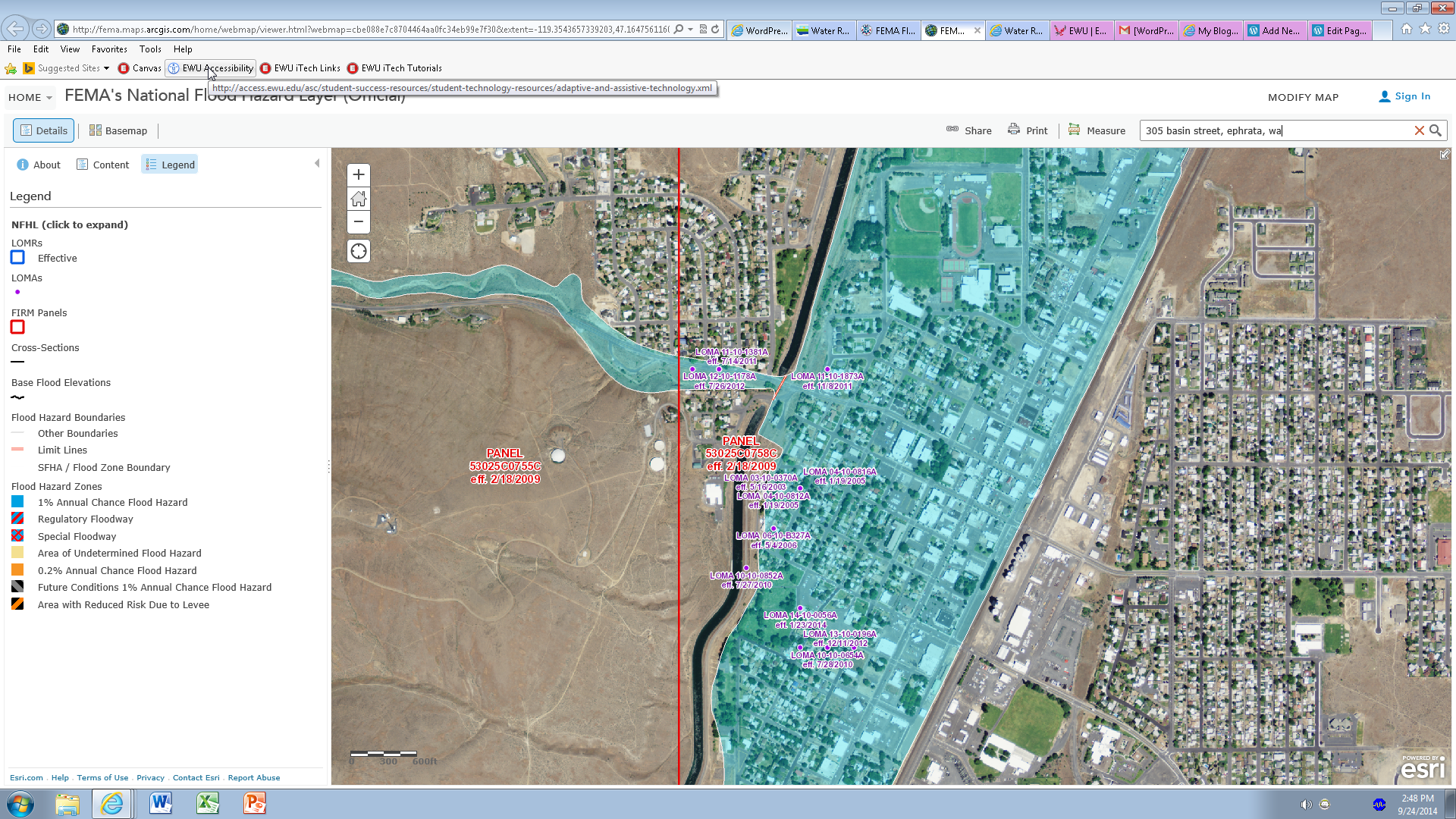Refresh the page
The height and width of the screenshot is (819, 1456).
715,30
